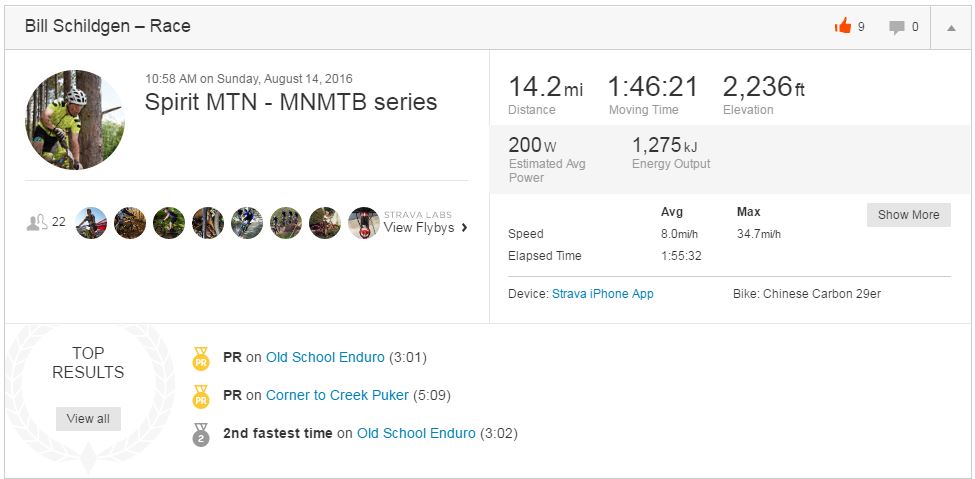
Task: Click gold PR medal for Corner to Creek Puker
Action: 201,396
